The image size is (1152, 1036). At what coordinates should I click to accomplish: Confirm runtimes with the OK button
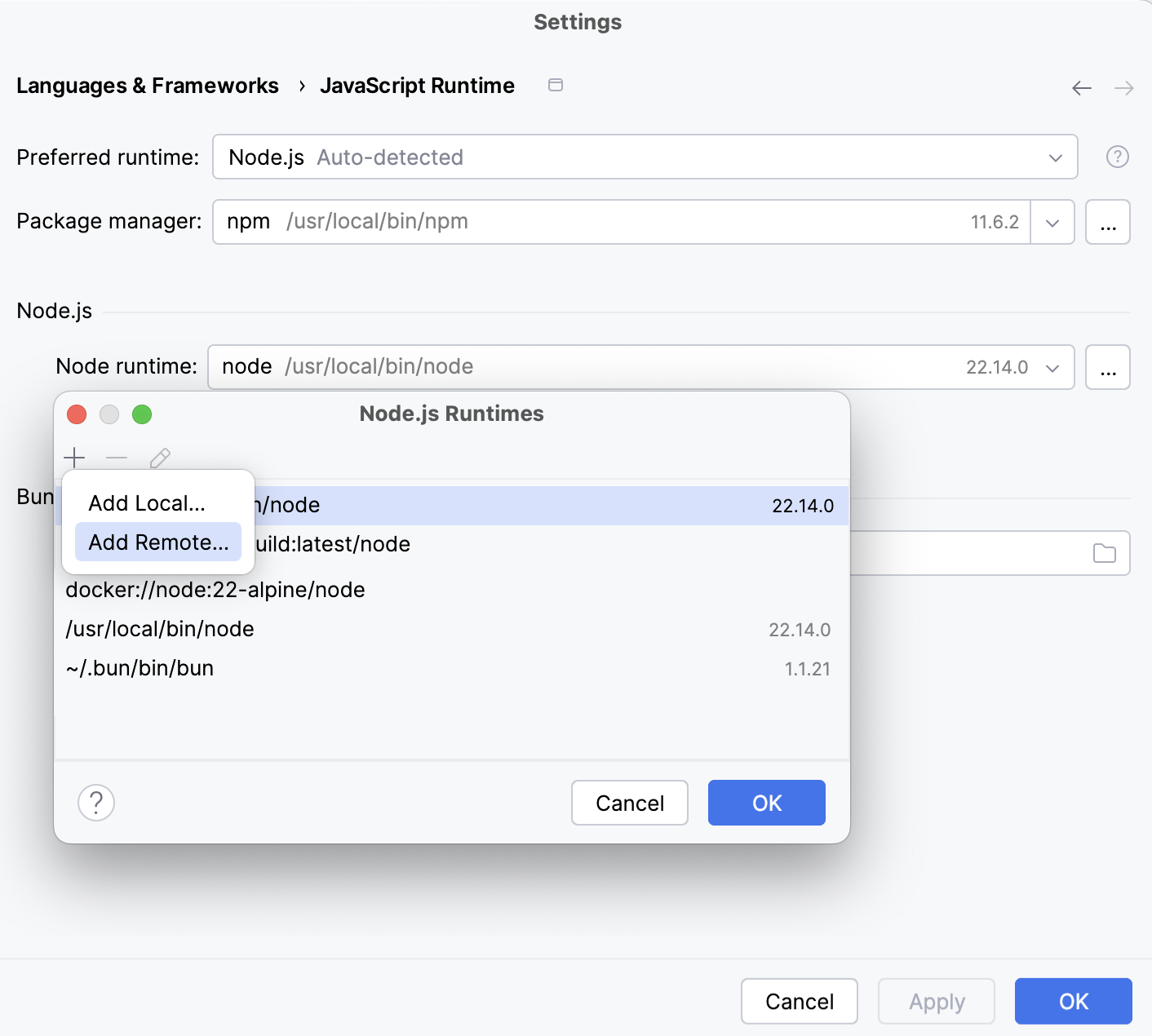pyautogui.click(x=765, y=803)
